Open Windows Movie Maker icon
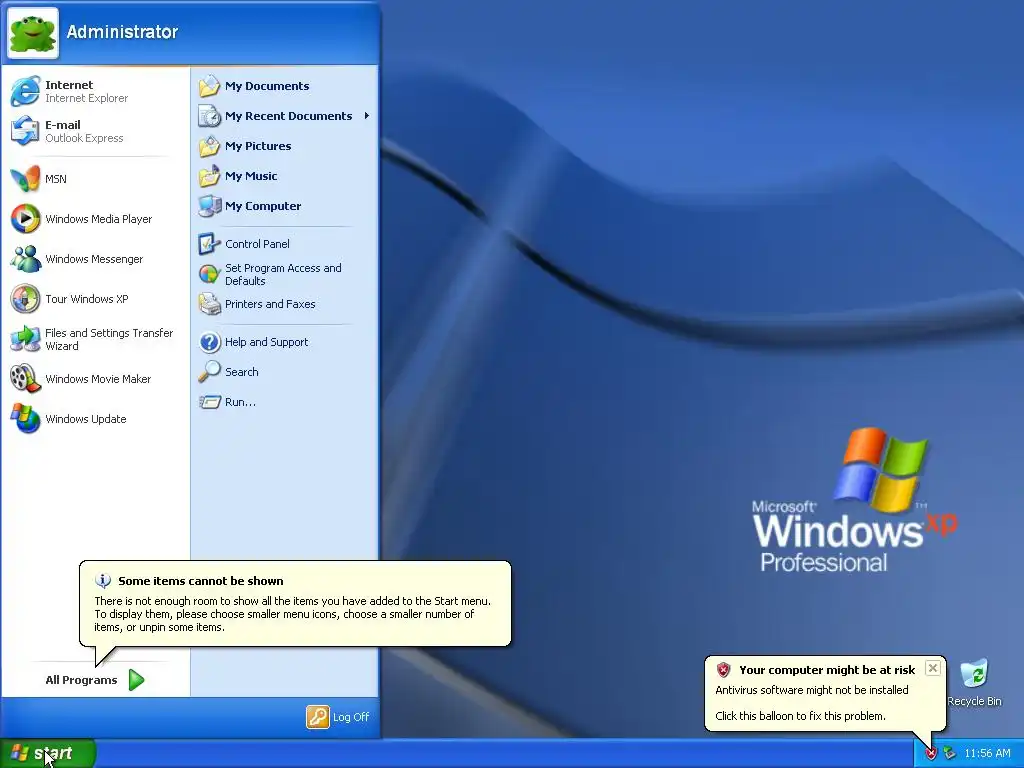 (x=25, y=379)
